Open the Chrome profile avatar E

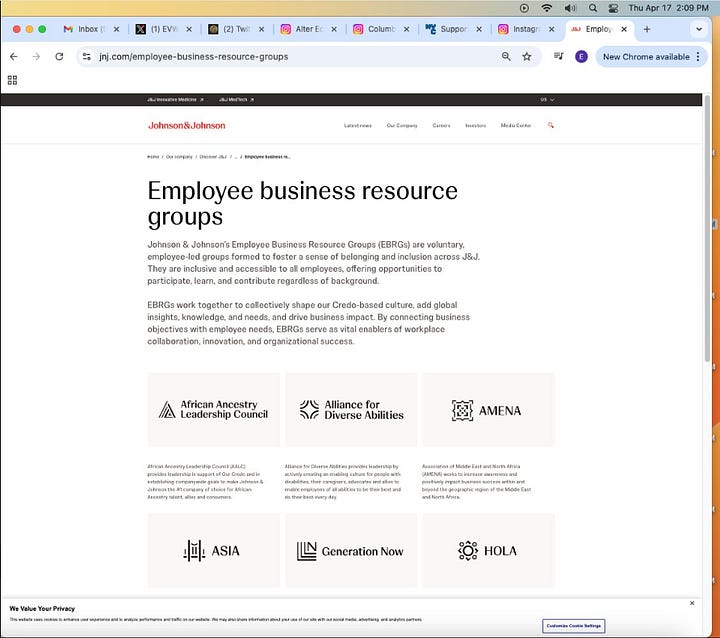581,56
